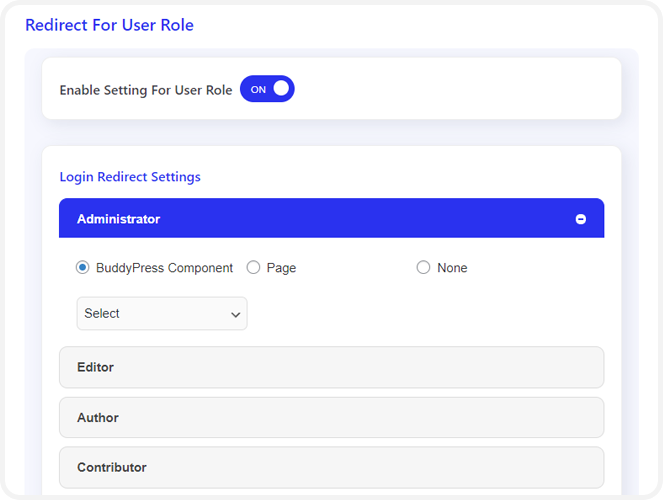This screenshot has height=500, width=663.
Task: Click the BuddyPress Component label text
Action: [164, 268]
